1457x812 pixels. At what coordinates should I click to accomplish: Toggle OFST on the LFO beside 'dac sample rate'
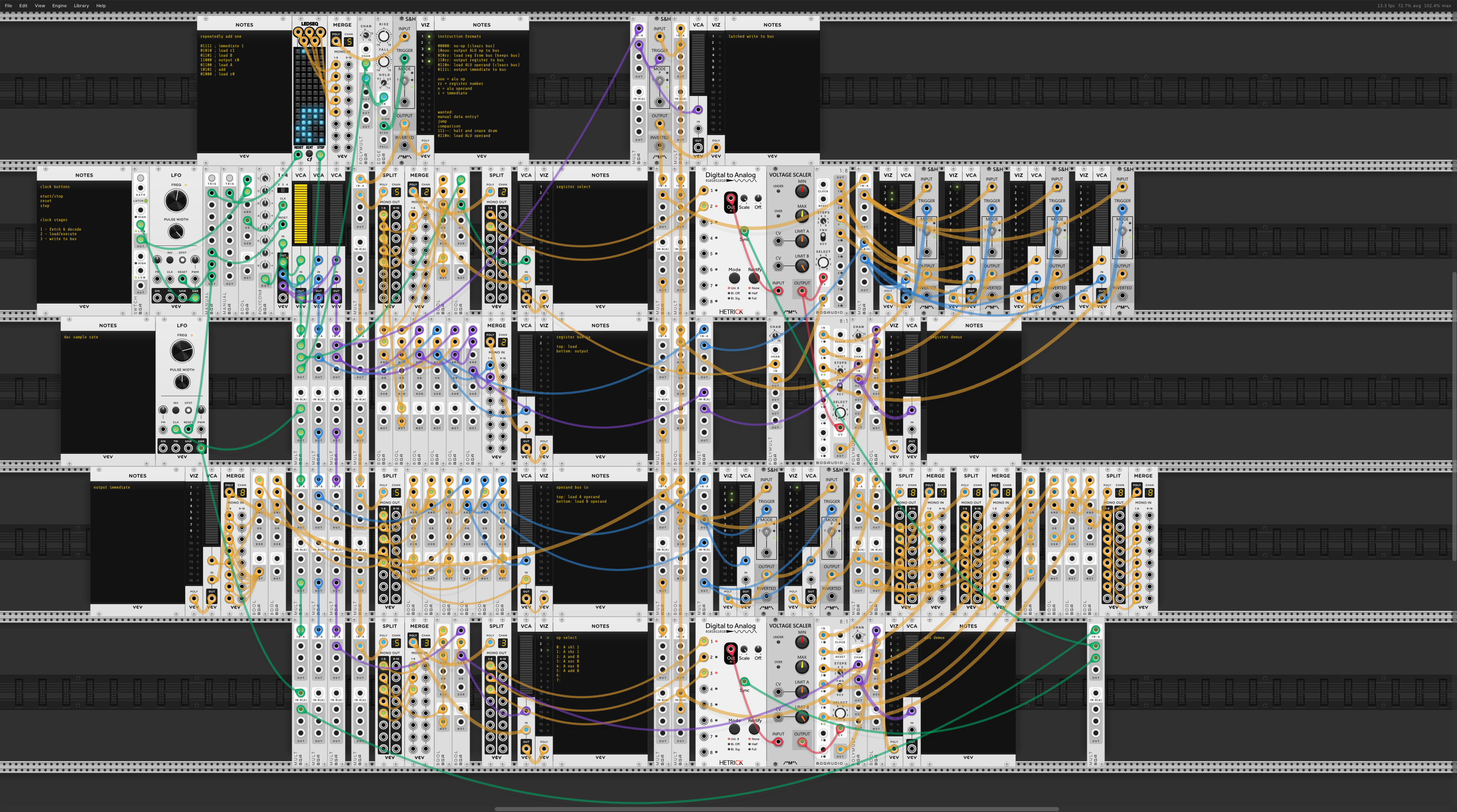[x=188, y=410]
